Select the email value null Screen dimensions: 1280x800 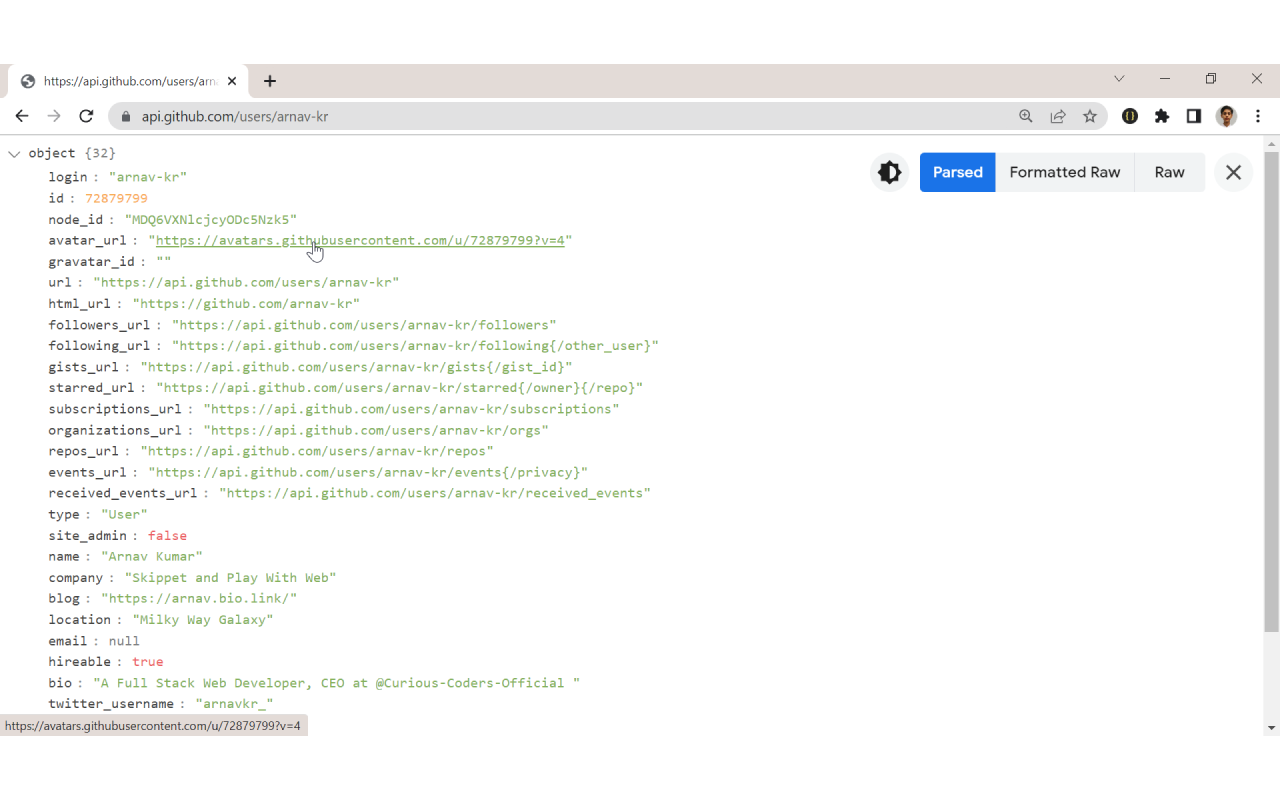(x=124, y=641)
